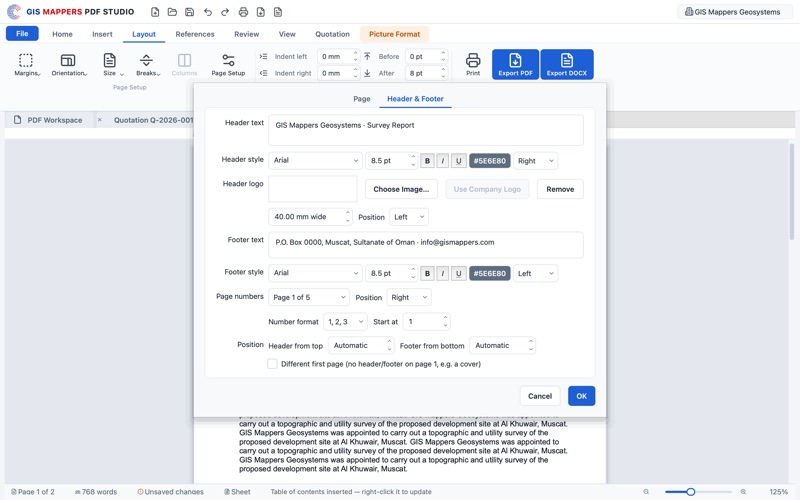This screenshot has height=500, width=800.
Task: Select the Header & Footer dialog tab
Action: pyautogui.click(x=415, y=98)
